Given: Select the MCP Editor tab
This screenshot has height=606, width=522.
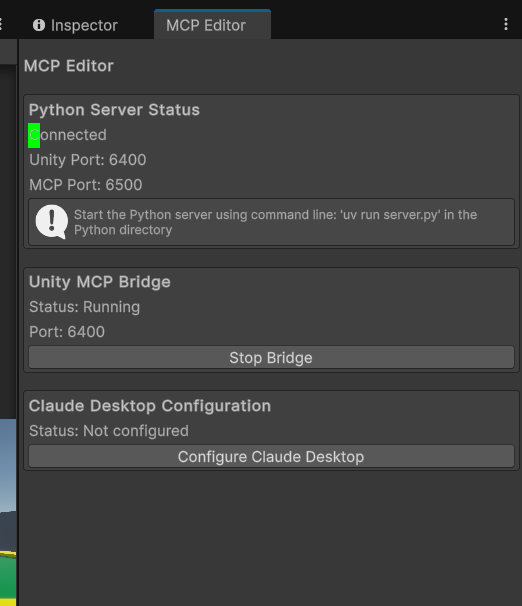Looking at the screenshot, I should (212, 25).
